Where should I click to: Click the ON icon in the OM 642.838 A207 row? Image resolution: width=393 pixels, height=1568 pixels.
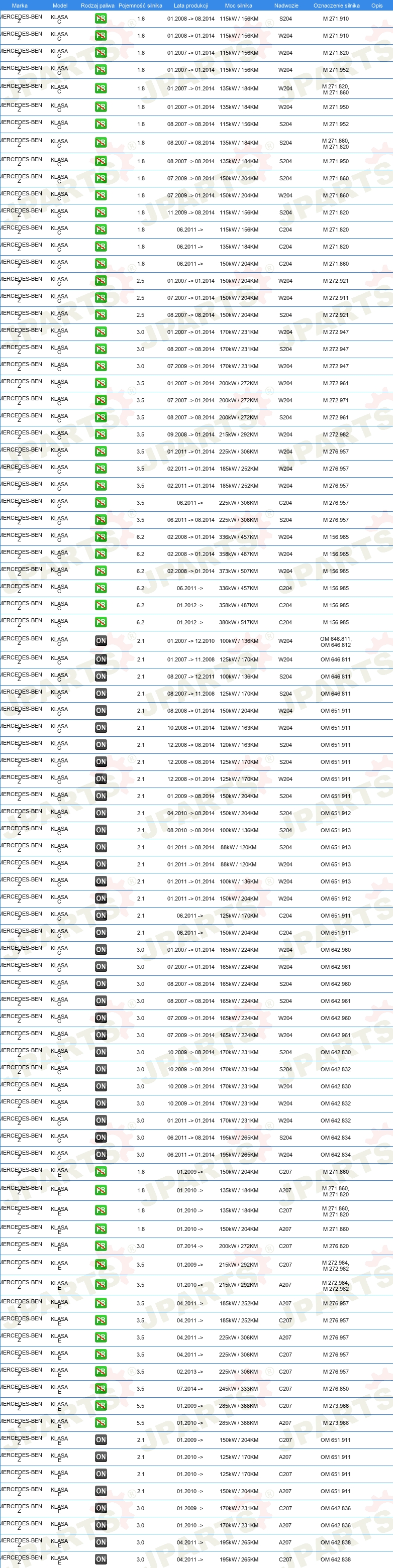pyautogui.click(x=101, y=1542)
